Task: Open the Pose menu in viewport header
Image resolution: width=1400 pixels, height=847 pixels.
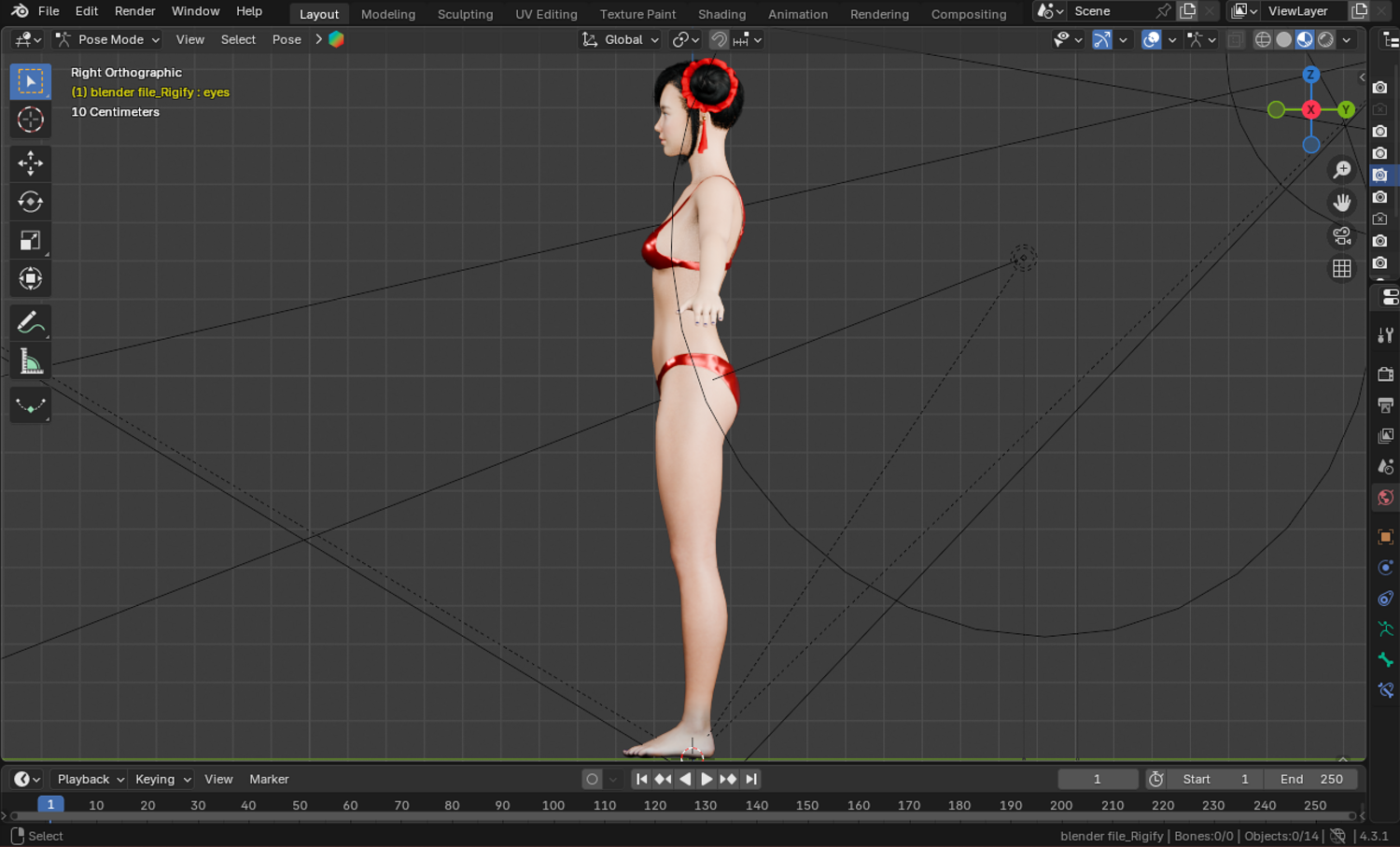Action: point(287,39)
